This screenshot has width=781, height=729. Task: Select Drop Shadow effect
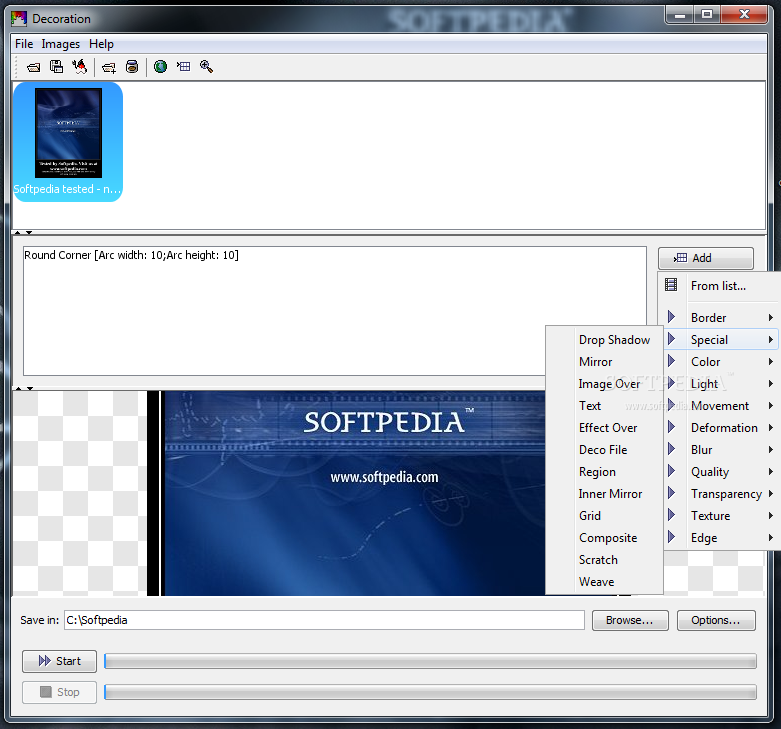click(x=605, y=340)
